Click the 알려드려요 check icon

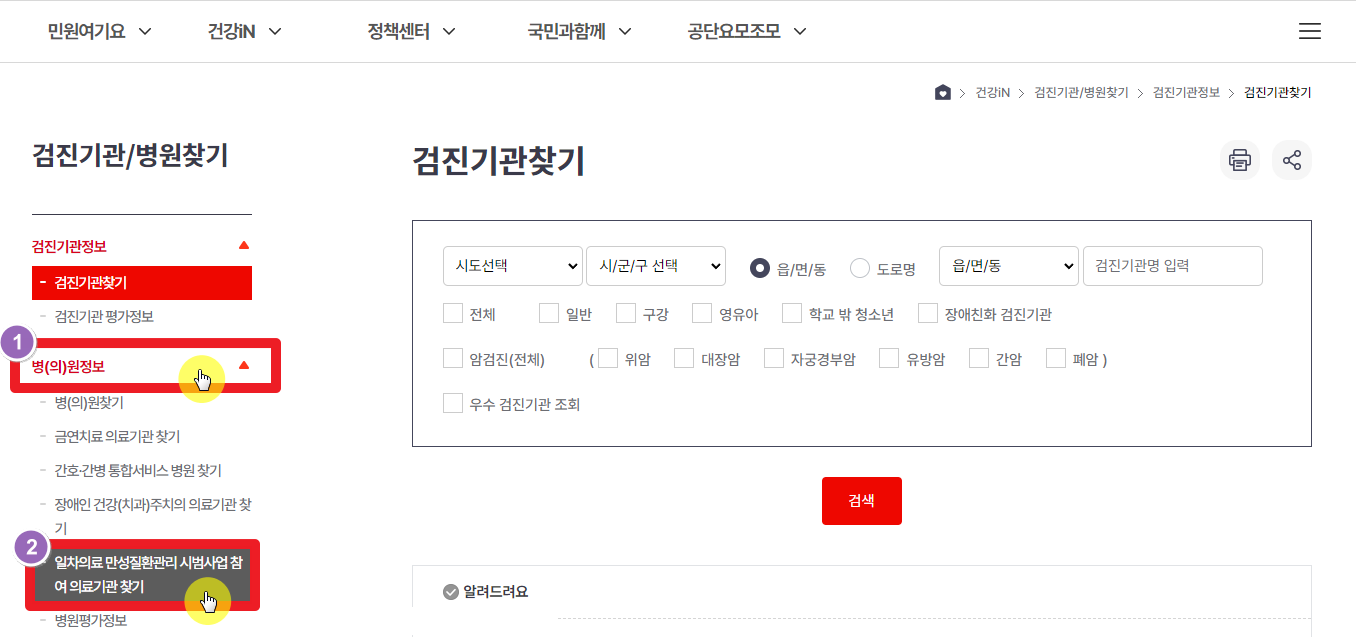coord(450,591)
